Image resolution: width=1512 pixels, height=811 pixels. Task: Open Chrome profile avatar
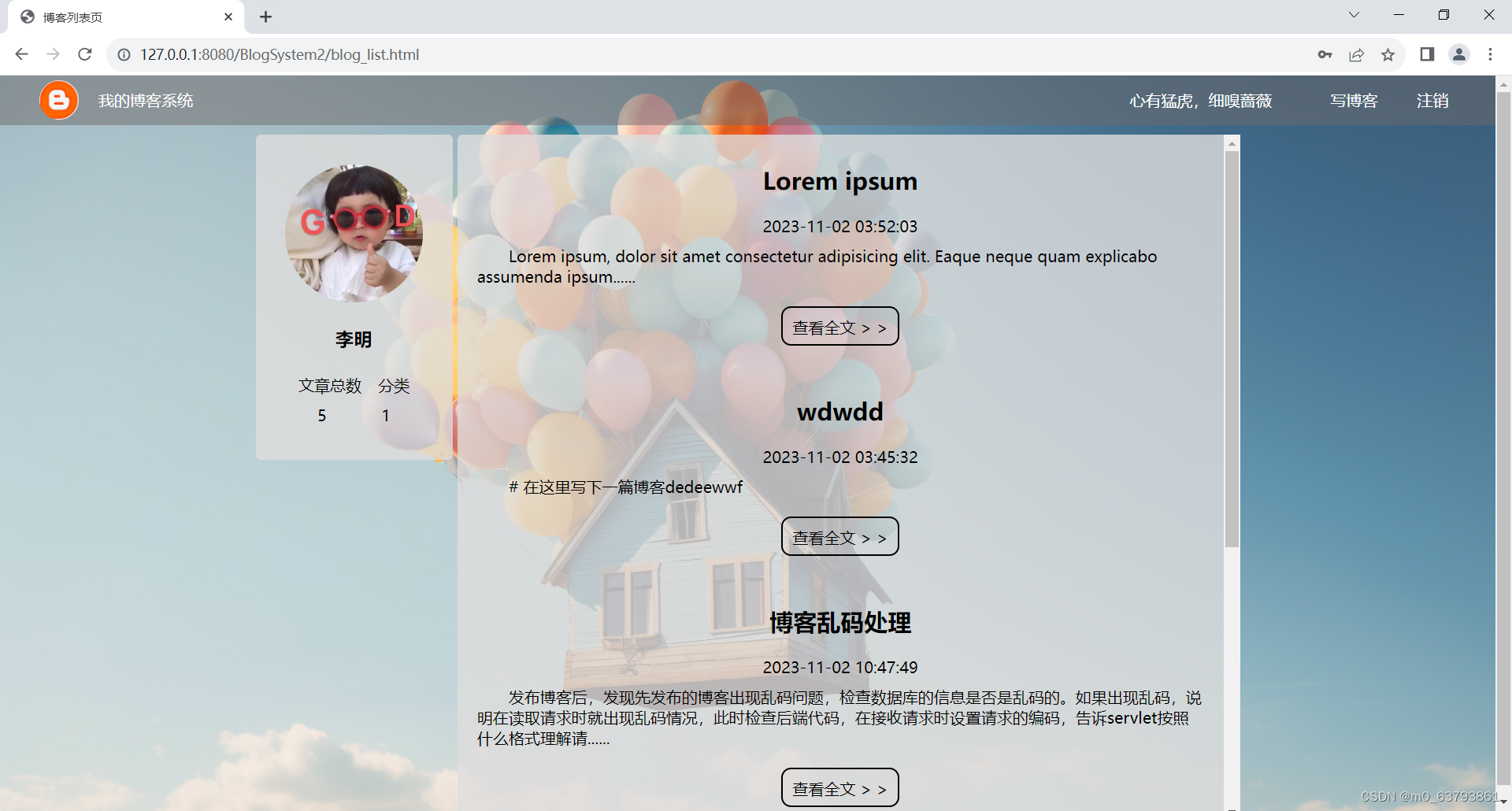pos(1459,54)
